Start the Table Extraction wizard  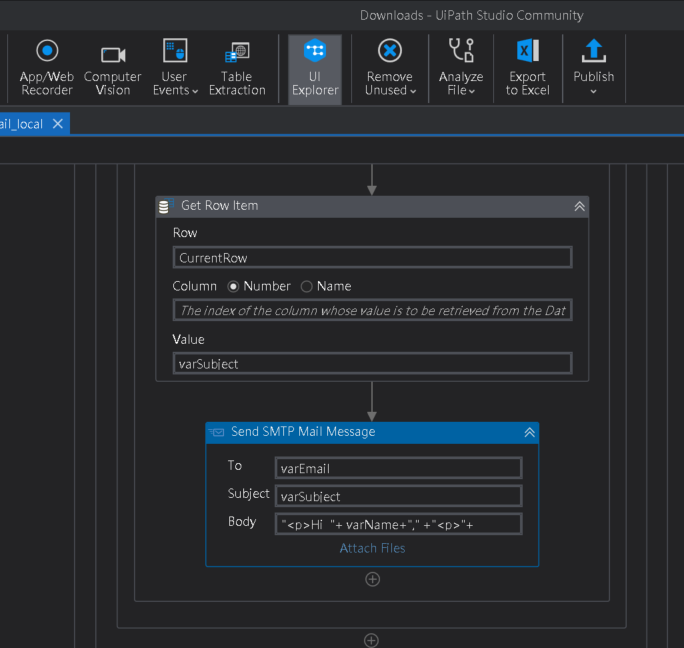point(237,68)
